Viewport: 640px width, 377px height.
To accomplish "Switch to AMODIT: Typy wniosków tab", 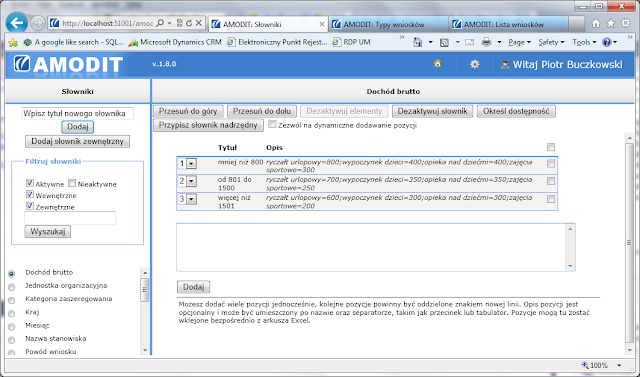I will click(388, 24).
